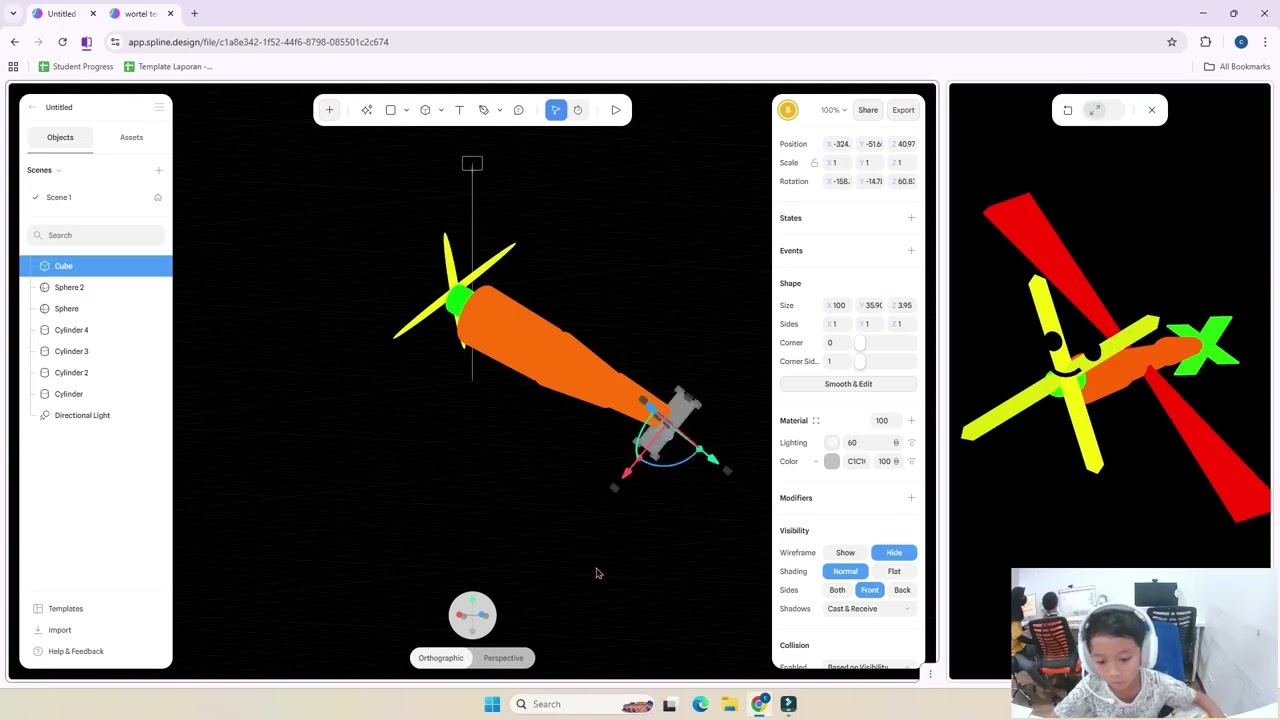Set wireframe to Show
The height and width of the screenshot is (720, 1280).
[x=845, y=552]
